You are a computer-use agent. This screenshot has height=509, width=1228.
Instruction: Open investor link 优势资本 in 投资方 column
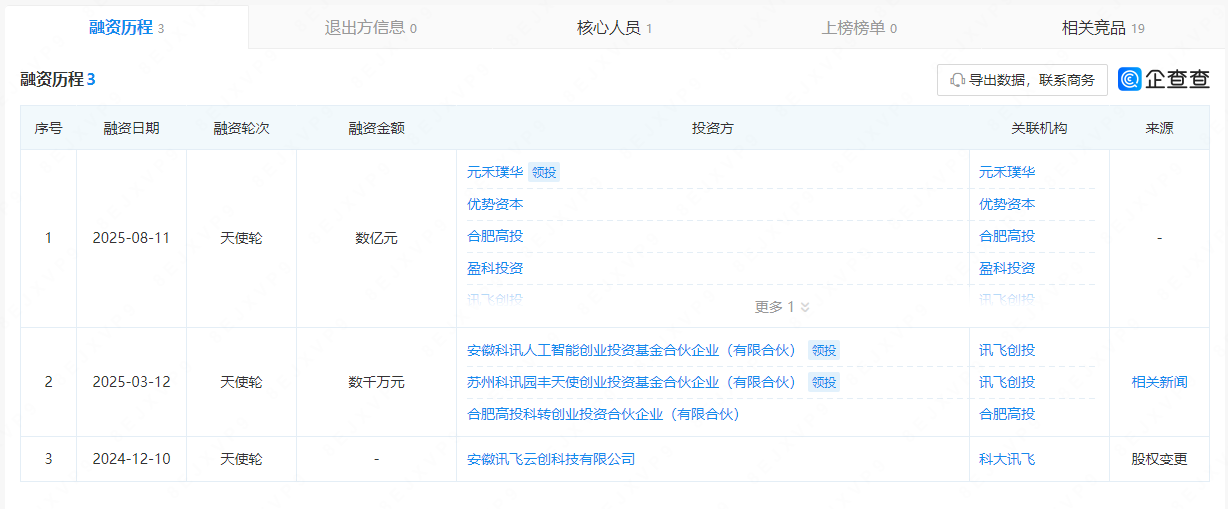495,204
